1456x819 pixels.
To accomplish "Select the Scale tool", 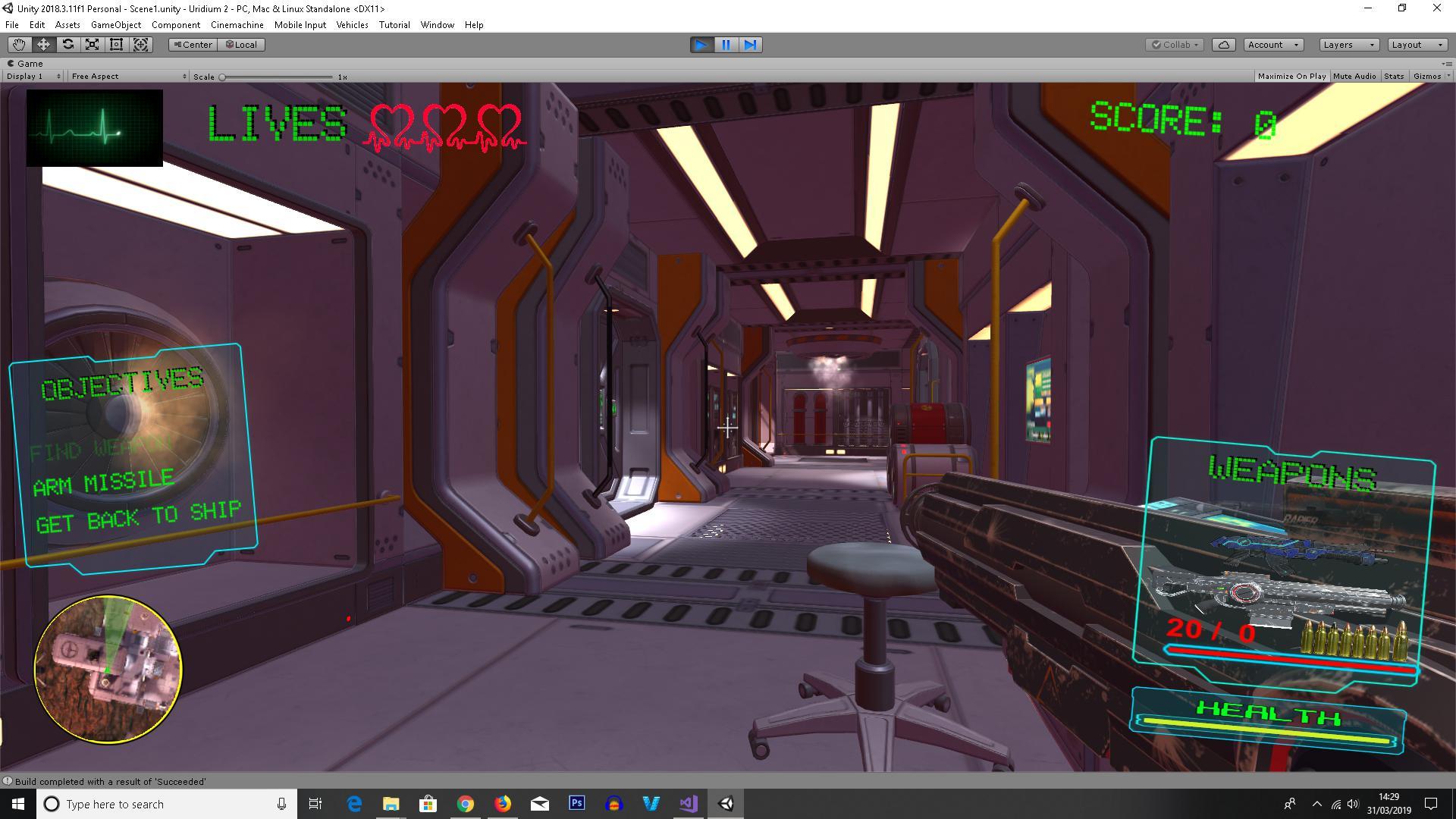I will tap(92, 45).
